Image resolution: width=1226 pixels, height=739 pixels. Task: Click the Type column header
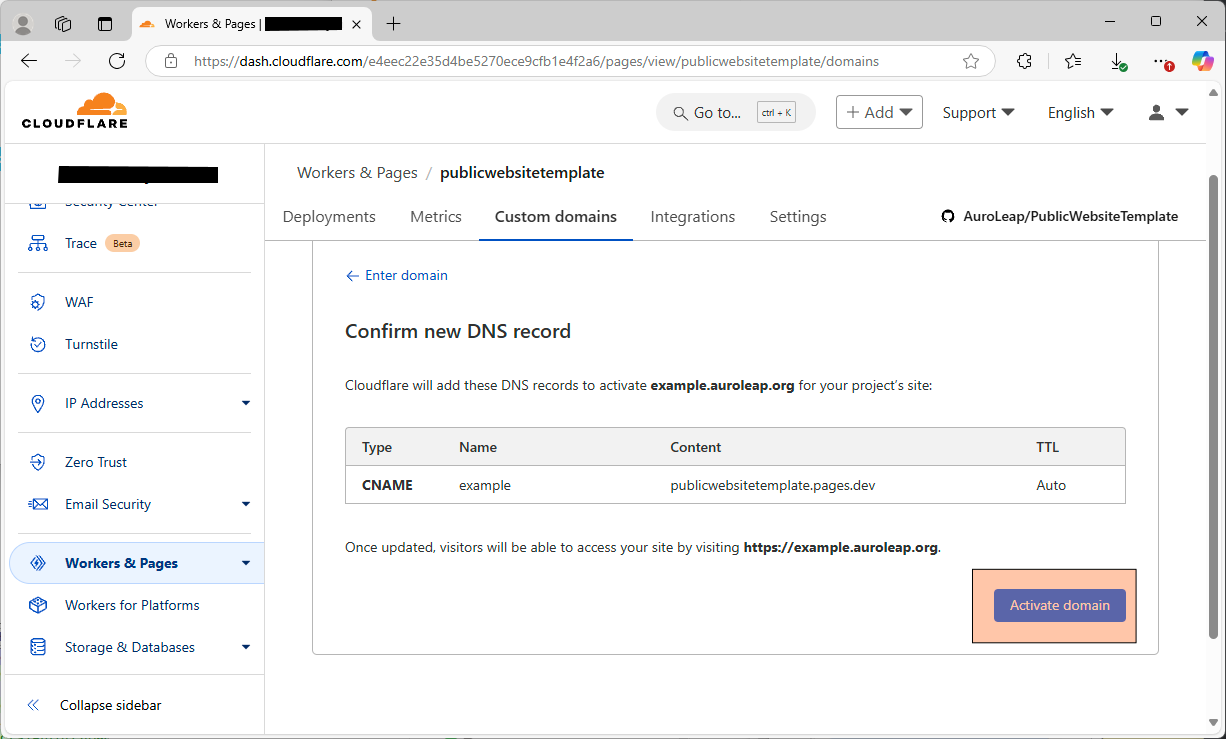(x=377, y=447)
